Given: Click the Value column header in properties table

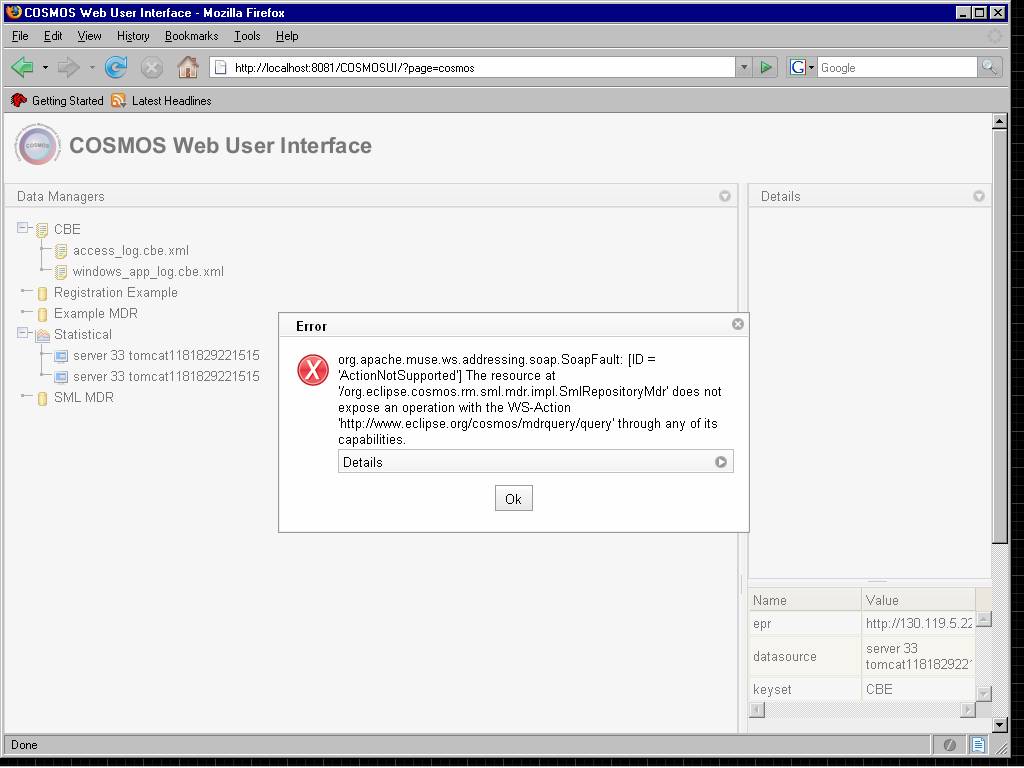Looking at the screenshot, I should coord(918,600).
